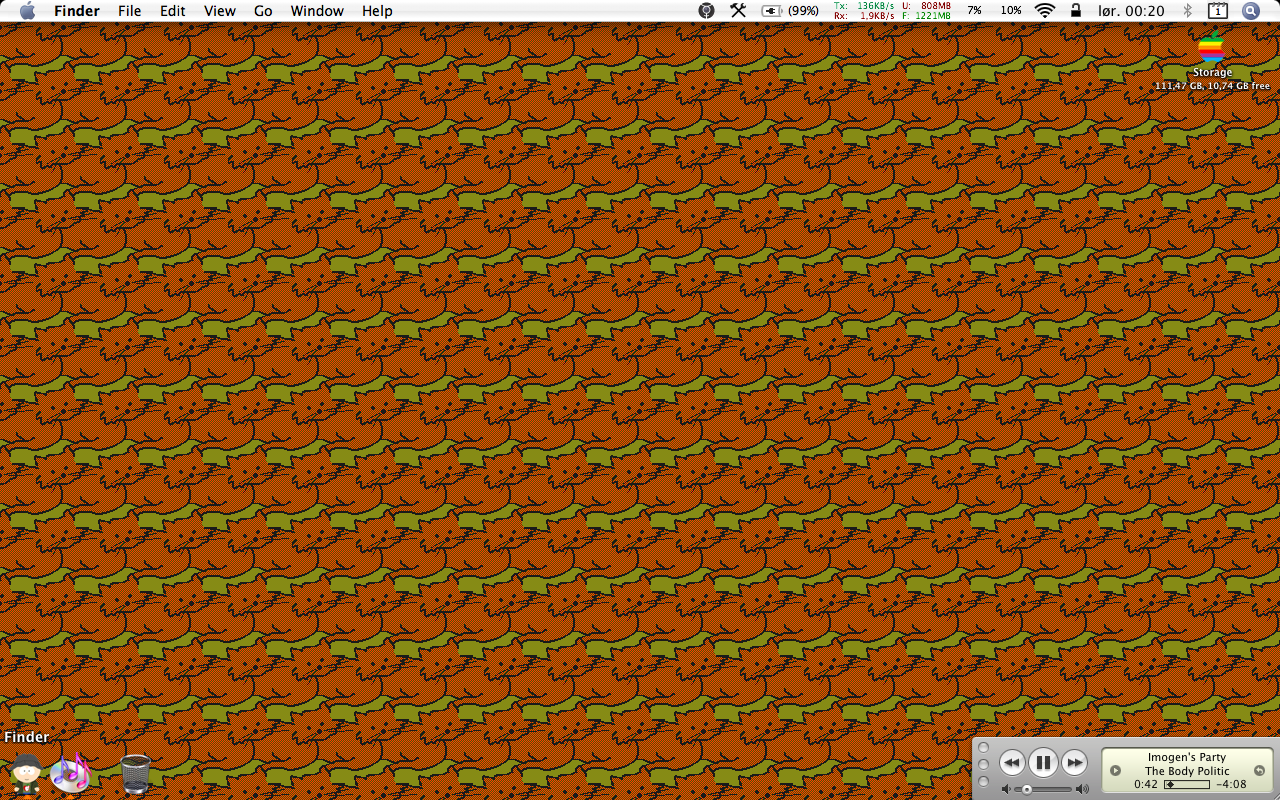Click the Storage disk capacity label
Screen dimensions: 1280x800
coord(1212,86)
